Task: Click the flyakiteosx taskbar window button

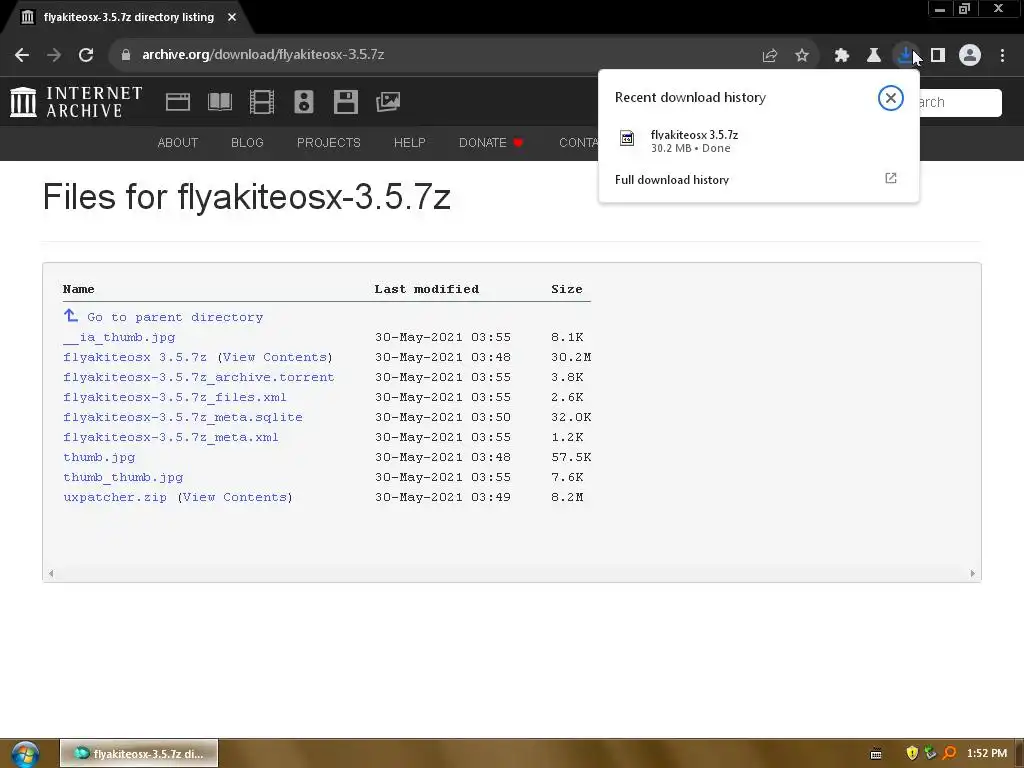Action: [139, 754]
